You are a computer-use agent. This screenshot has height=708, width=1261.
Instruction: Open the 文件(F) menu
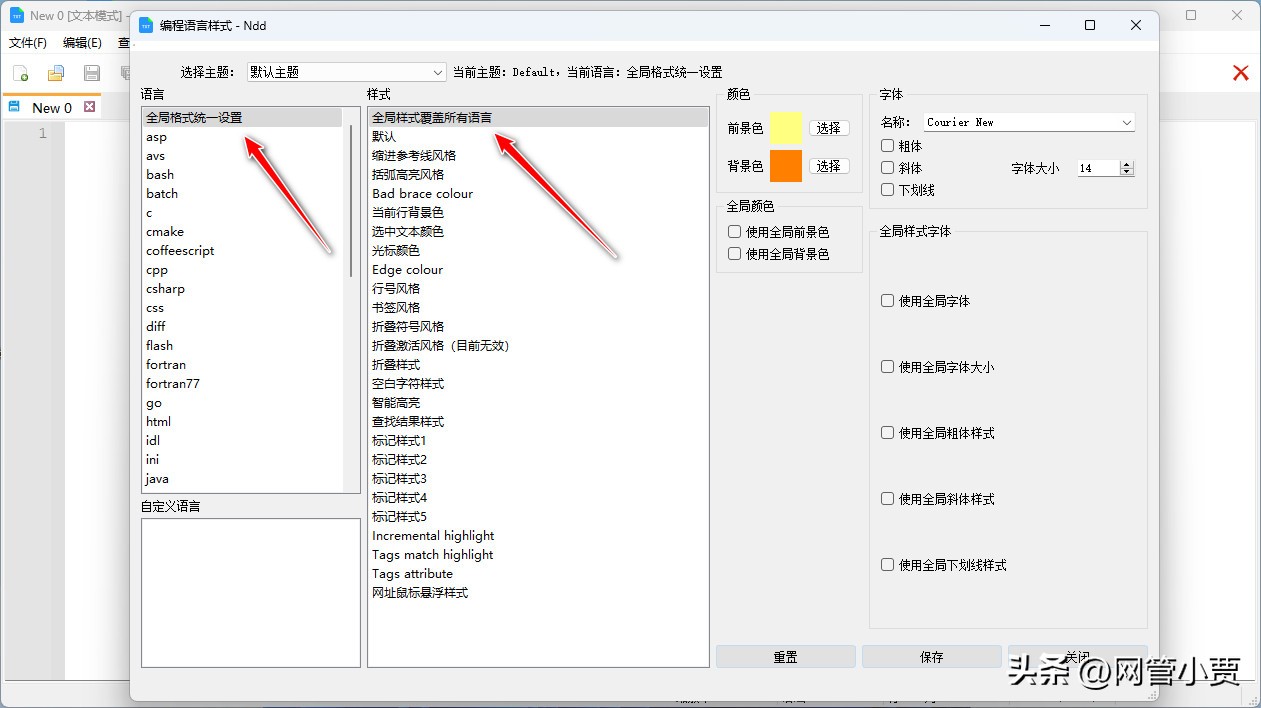tap(27, 43)
